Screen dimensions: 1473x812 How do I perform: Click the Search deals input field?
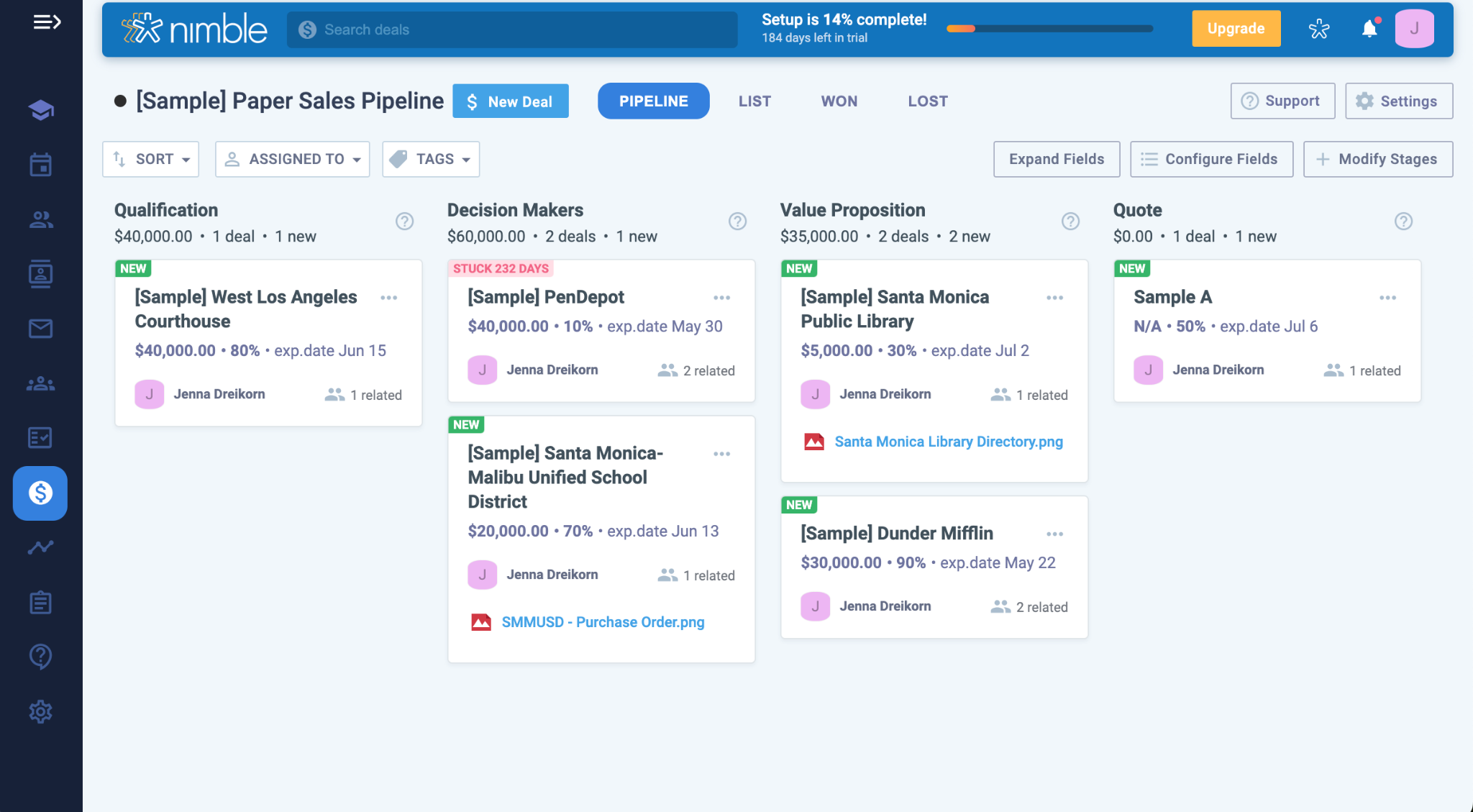(x=512, y=29)
